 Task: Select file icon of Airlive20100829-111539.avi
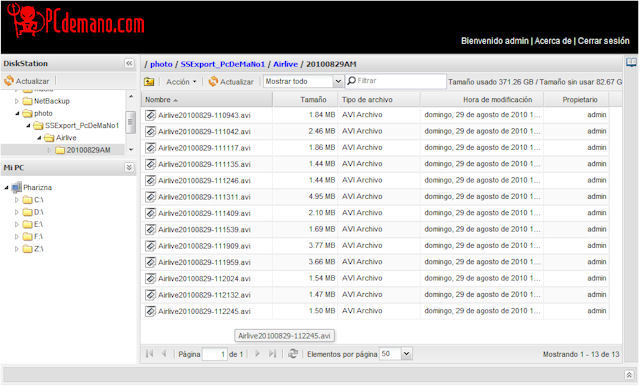pyautogui.click(x=150, y=229)
